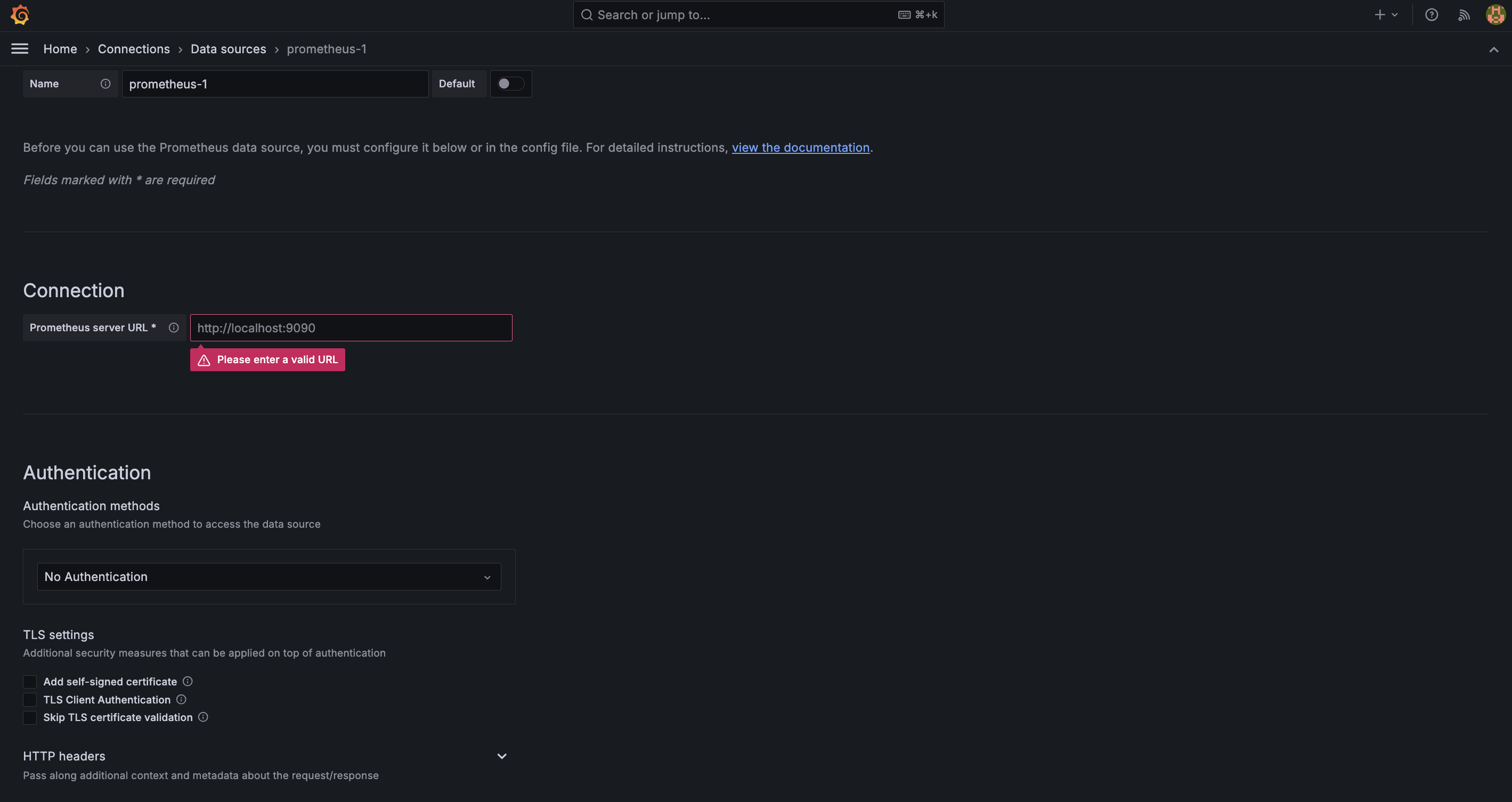Open the help question mark icon
Image resolution: width=1512 pixels, height=802 pixels.
click(1432, 15)
